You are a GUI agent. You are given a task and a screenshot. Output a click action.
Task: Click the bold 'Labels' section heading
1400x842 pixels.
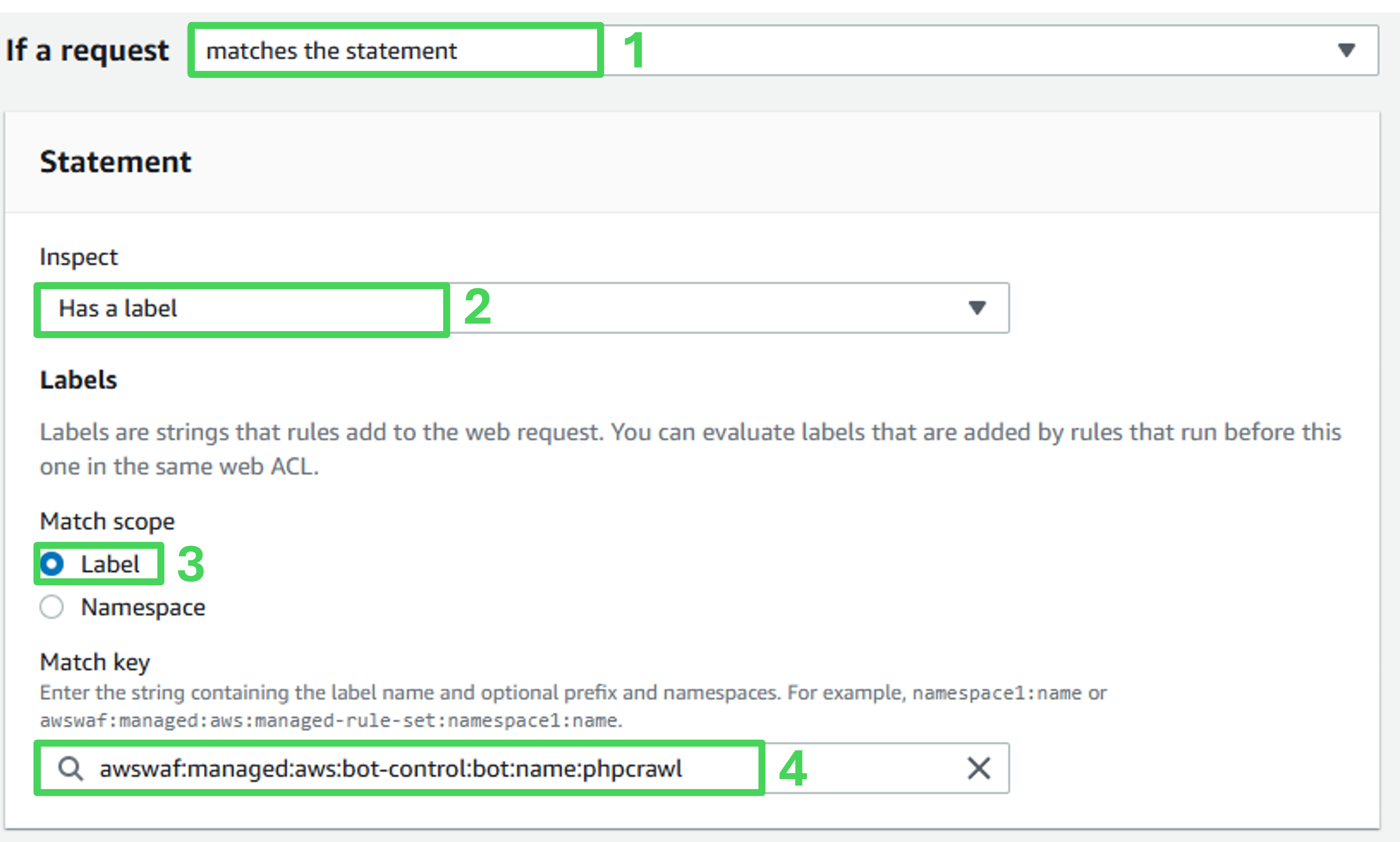pos(78,380)
